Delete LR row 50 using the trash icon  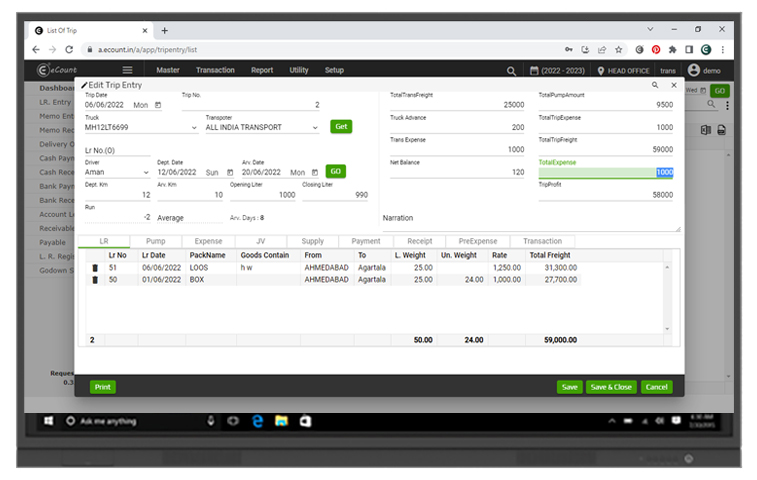95,280
